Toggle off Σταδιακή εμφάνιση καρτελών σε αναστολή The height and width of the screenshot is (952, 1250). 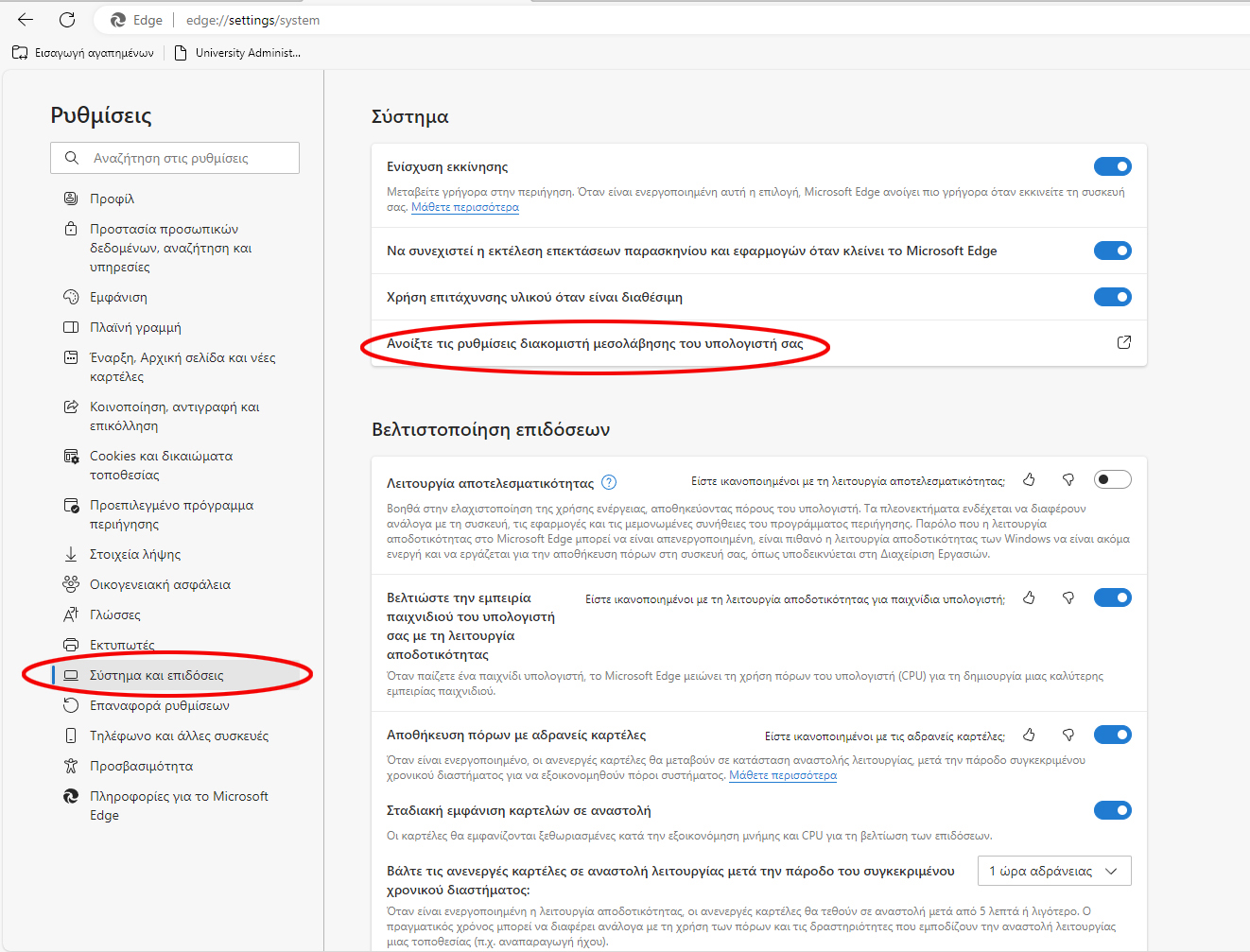coord(1112,810)
